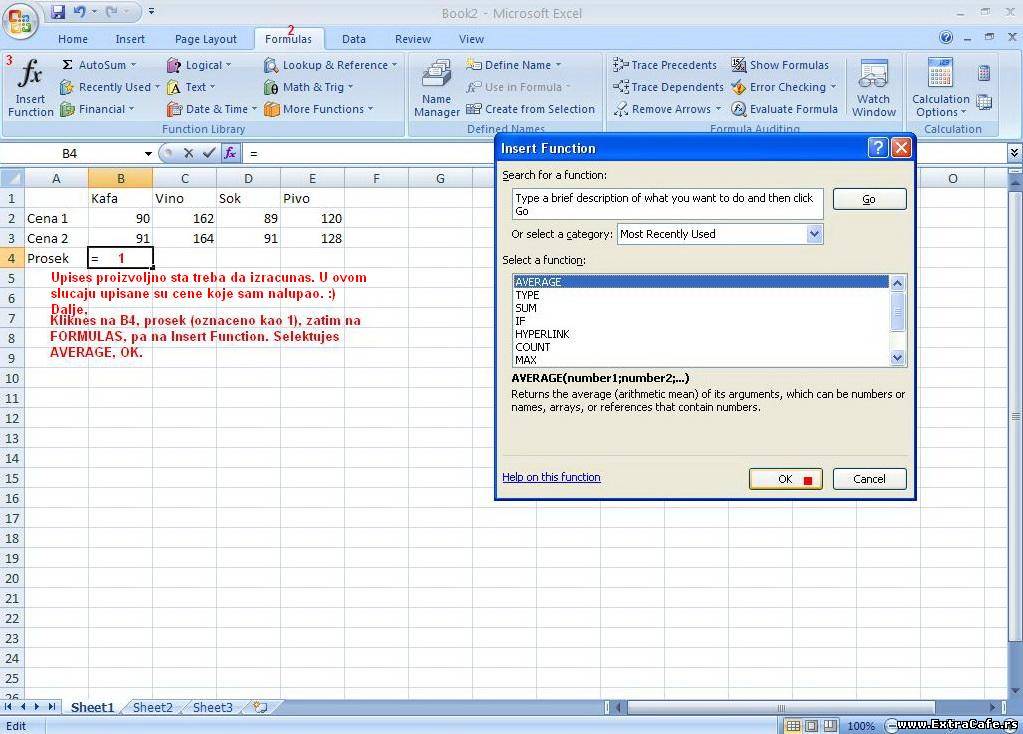The width and height of the screenshot is (1023, 734).
Task: Switch to the Data tab
Action: click(354, 39)
